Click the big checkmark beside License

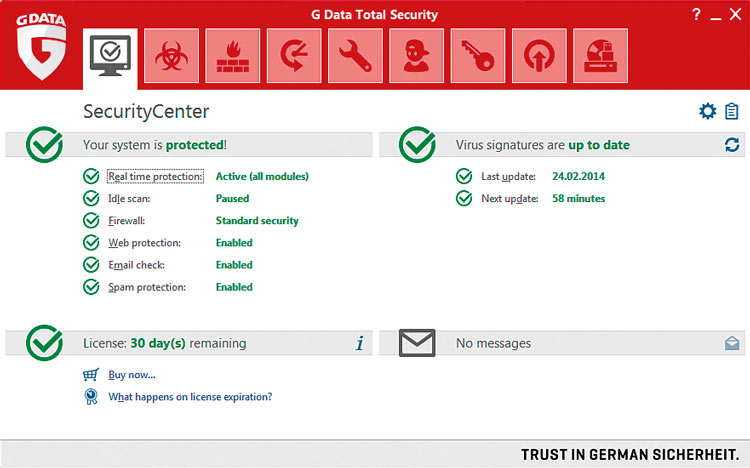coord(44,343)
